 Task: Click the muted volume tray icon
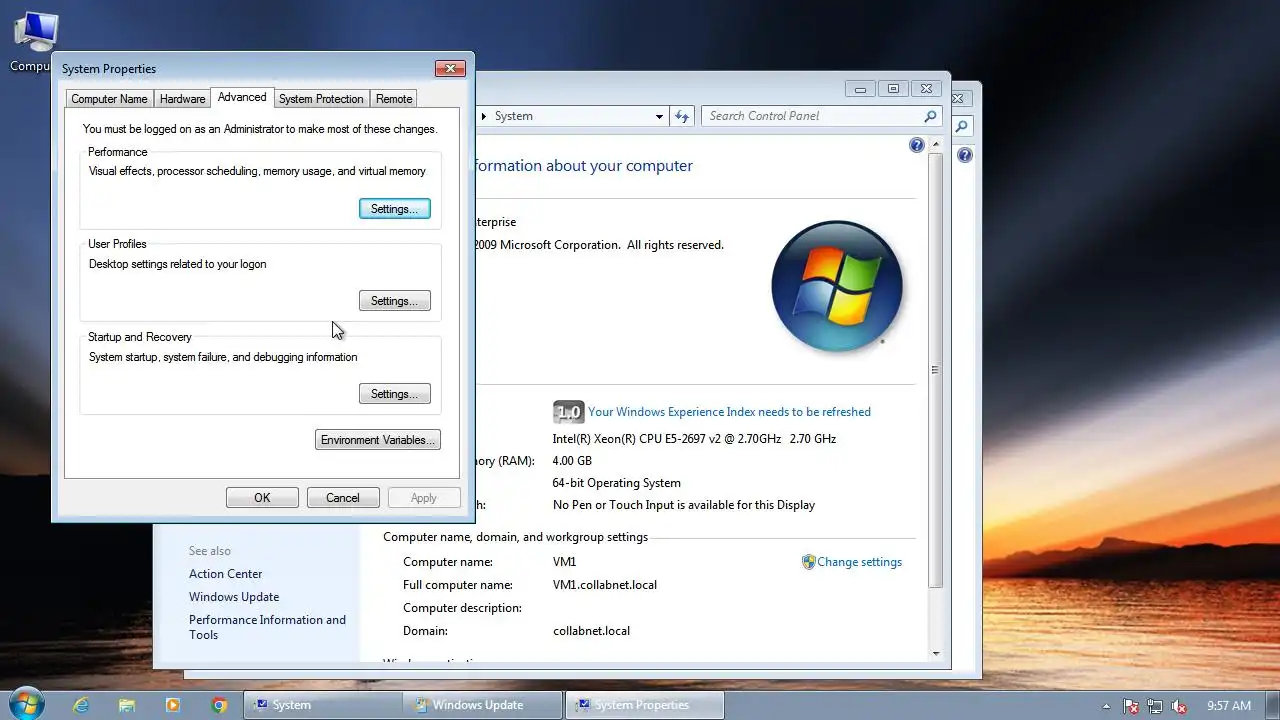click(x=1179, y=706)
